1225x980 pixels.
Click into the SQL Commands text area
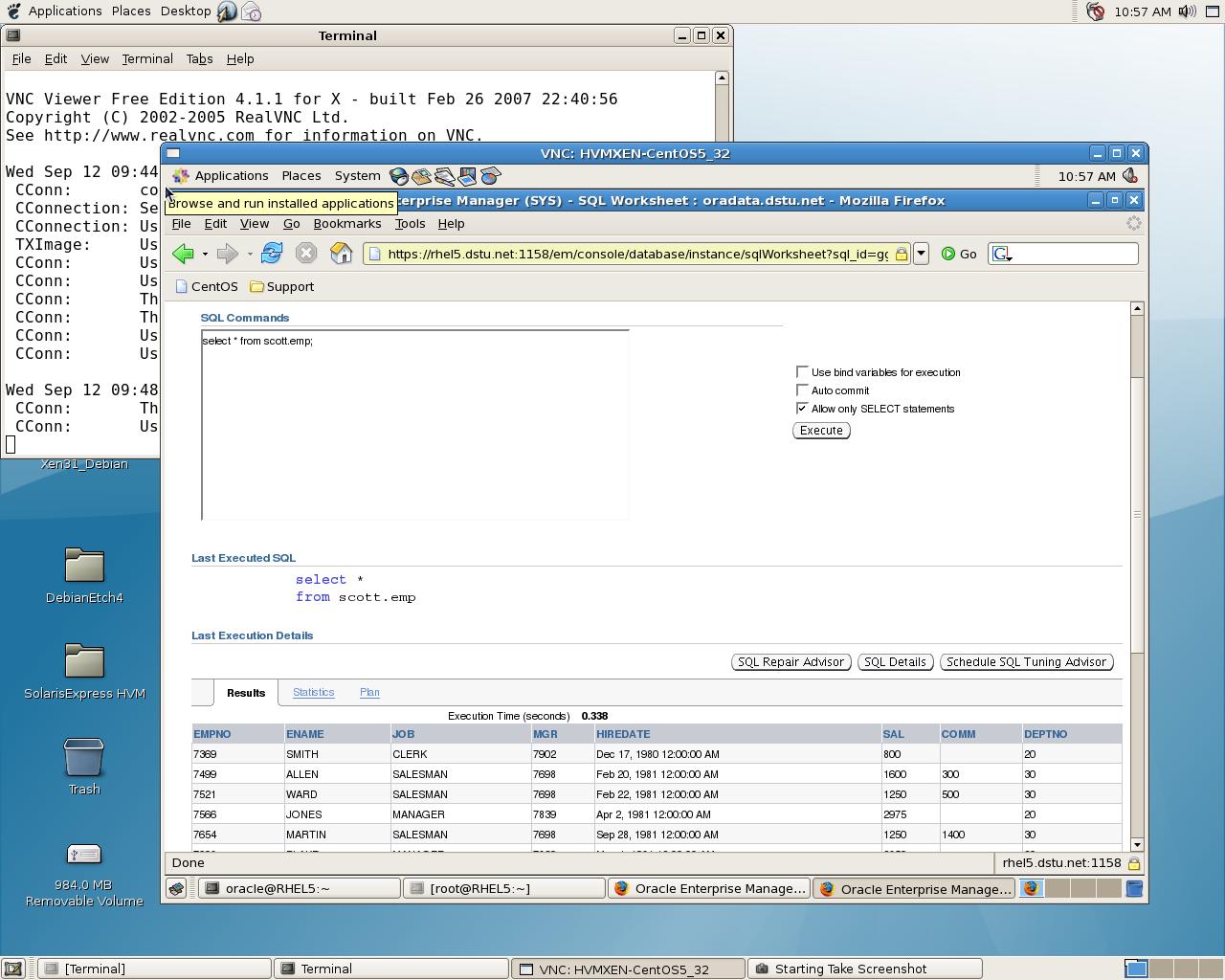coord(415,425)
